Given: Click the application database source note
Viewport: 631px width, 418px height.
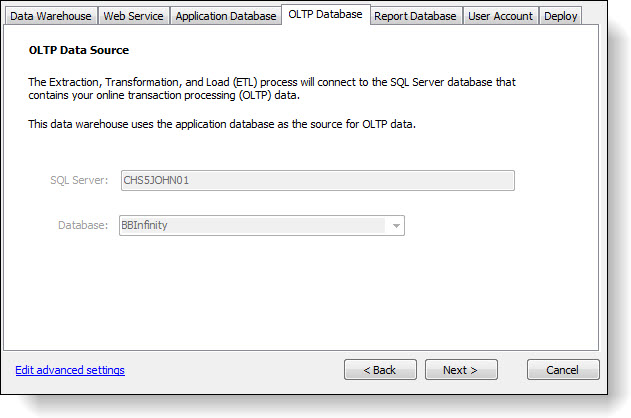Looking at the screenshot, I should point(221,124).
